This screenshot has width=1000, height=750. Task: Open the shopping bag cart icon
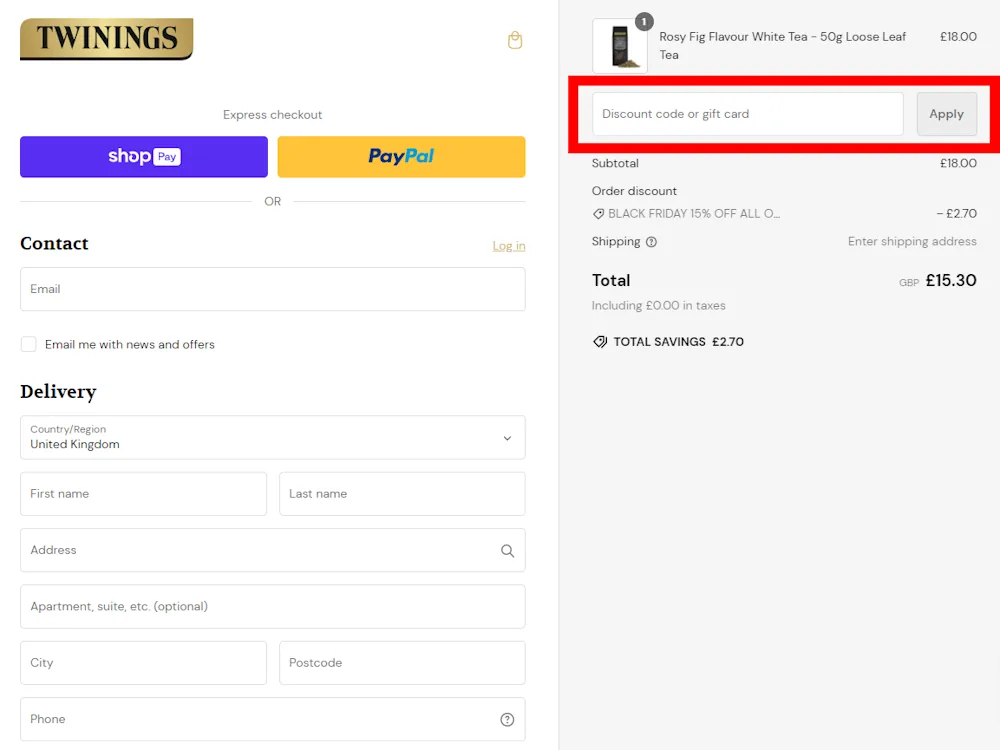pyautogui.click(x=515, y=40)
